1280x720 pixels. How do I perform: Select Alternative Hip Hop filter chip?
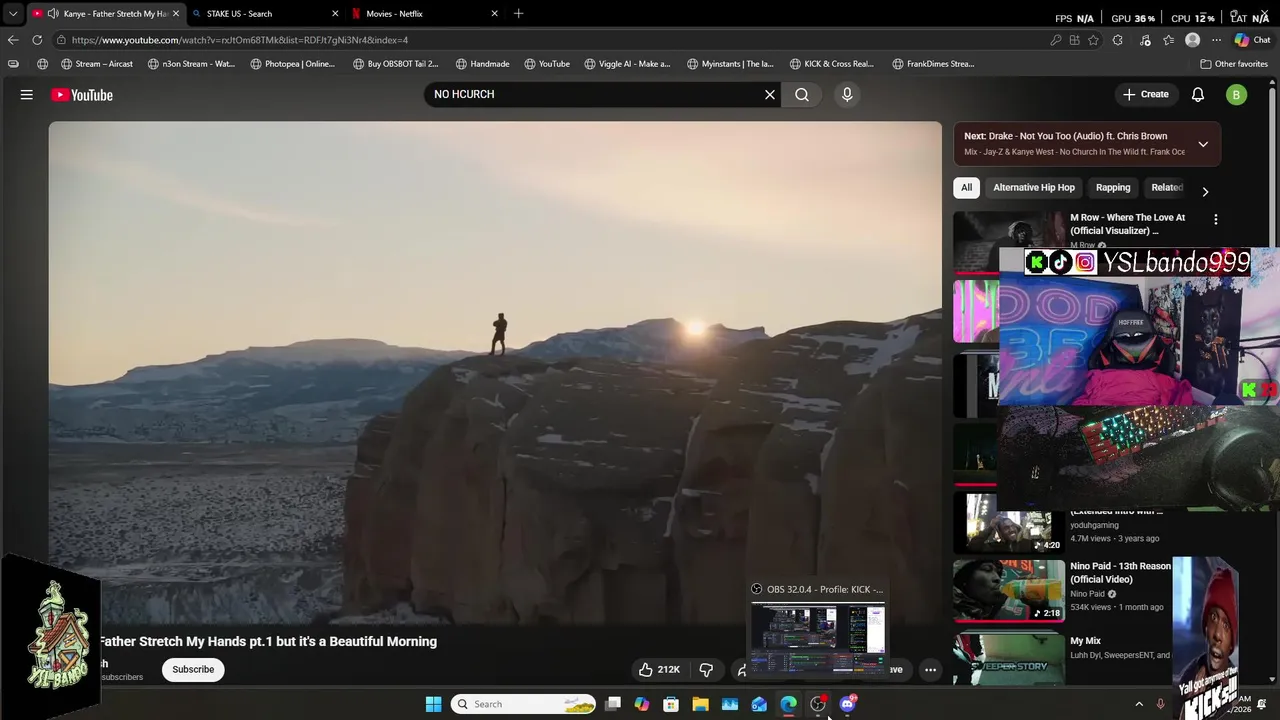1034,187
